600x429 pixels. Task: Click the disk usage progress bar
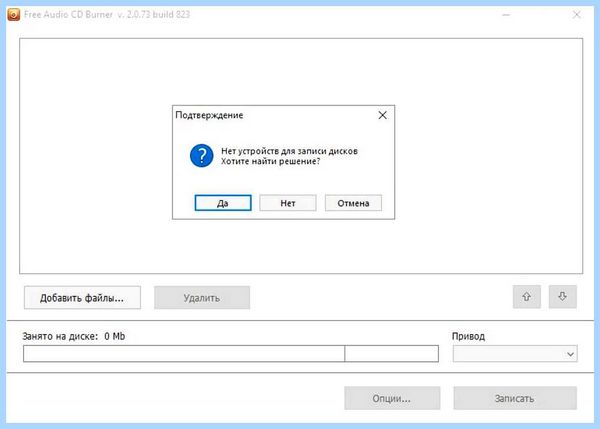[231, 354]
